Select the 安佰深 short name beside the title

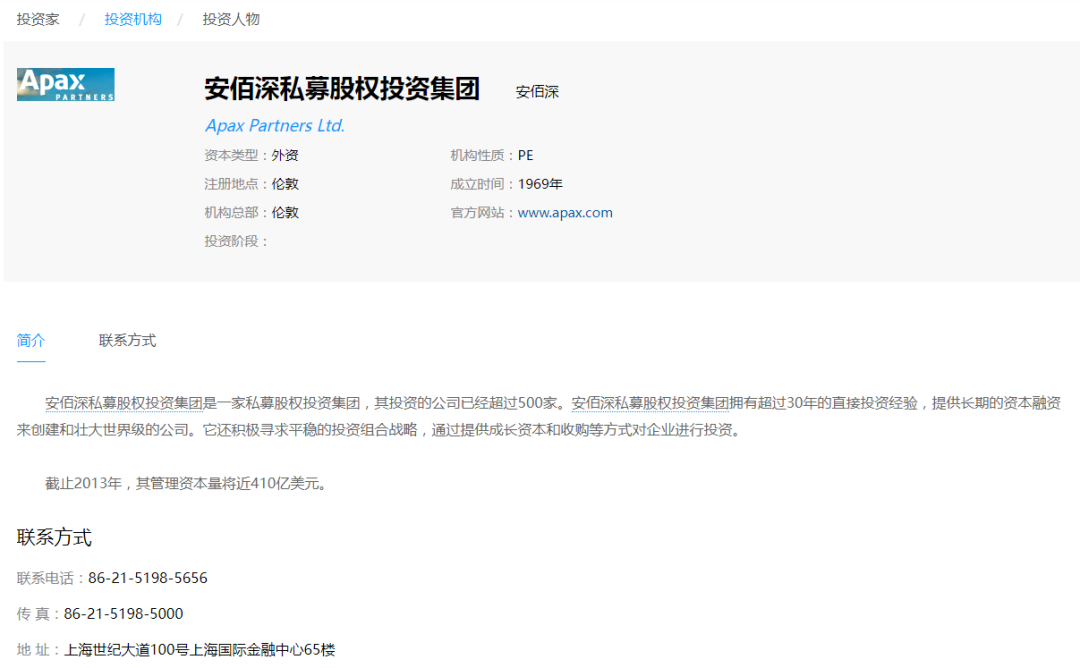click(x=537, y=92)
